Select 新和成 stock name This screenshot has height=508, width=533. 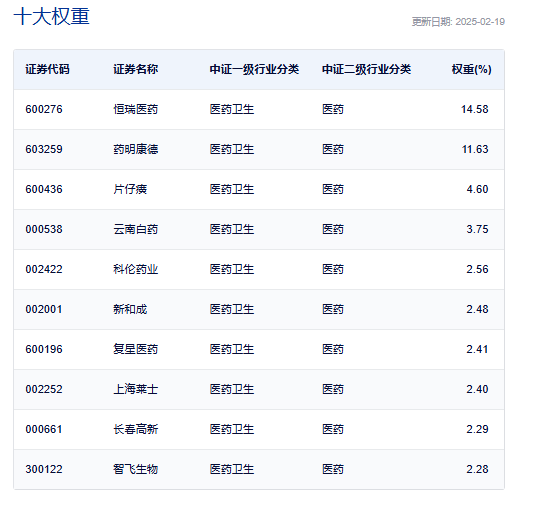tap(130, 309)
